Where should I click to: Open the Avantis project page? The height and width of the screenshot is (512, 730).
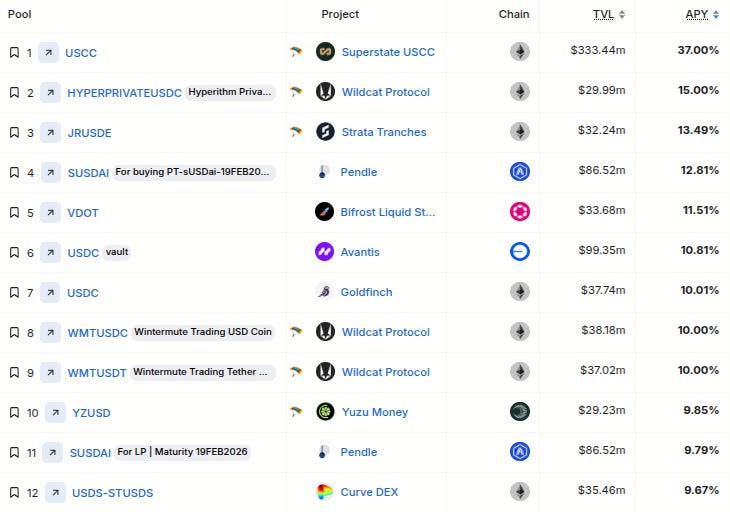[x=360, y=252]
